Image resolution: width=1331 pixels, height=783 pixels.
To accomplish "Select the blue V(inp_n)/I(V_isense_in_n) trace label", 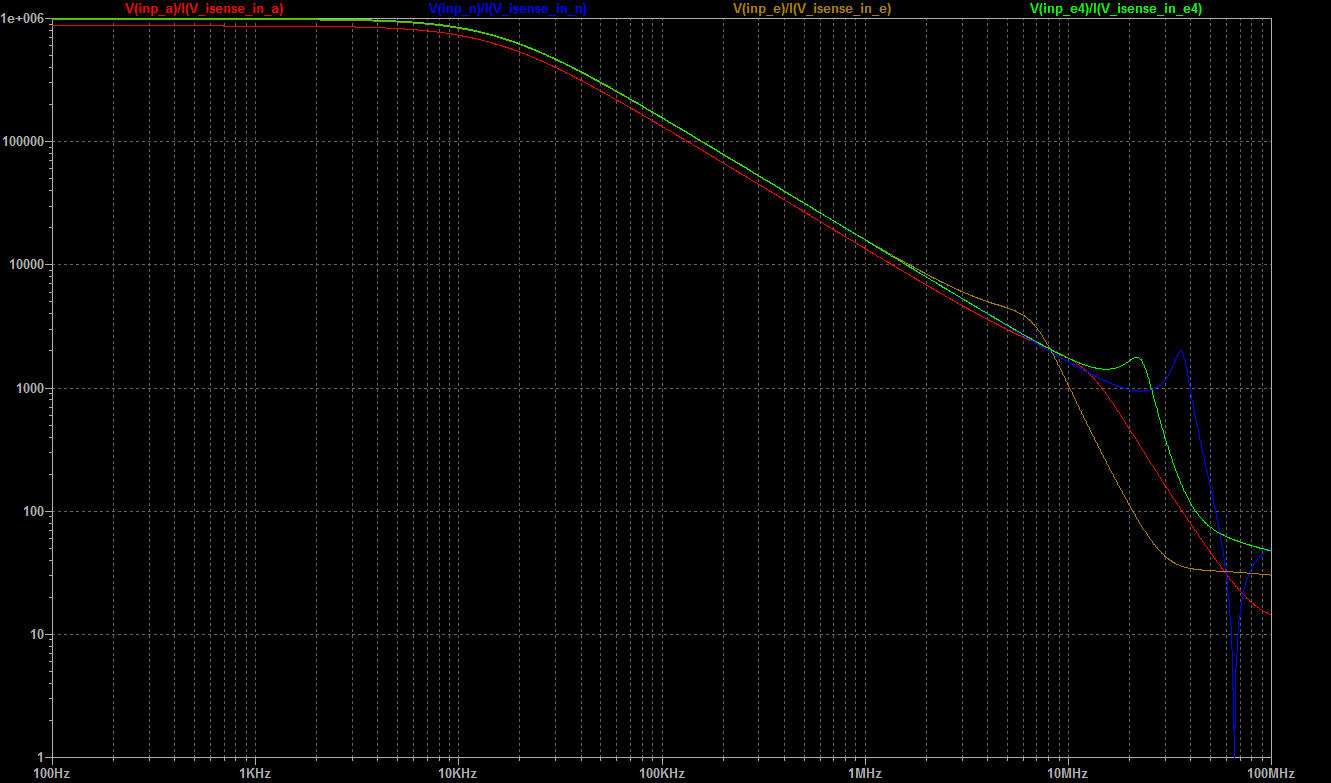I will tap(507, 8).
